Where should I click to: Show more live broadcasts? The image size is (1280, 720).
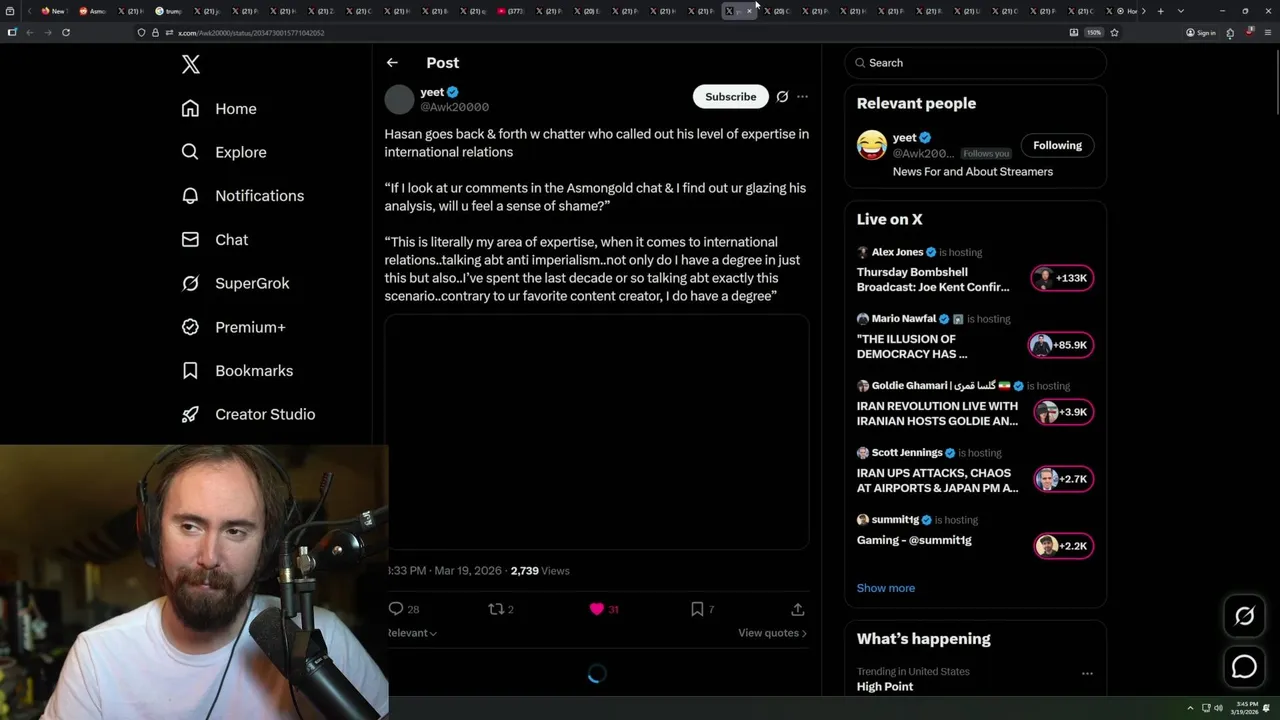pos(885,588)
